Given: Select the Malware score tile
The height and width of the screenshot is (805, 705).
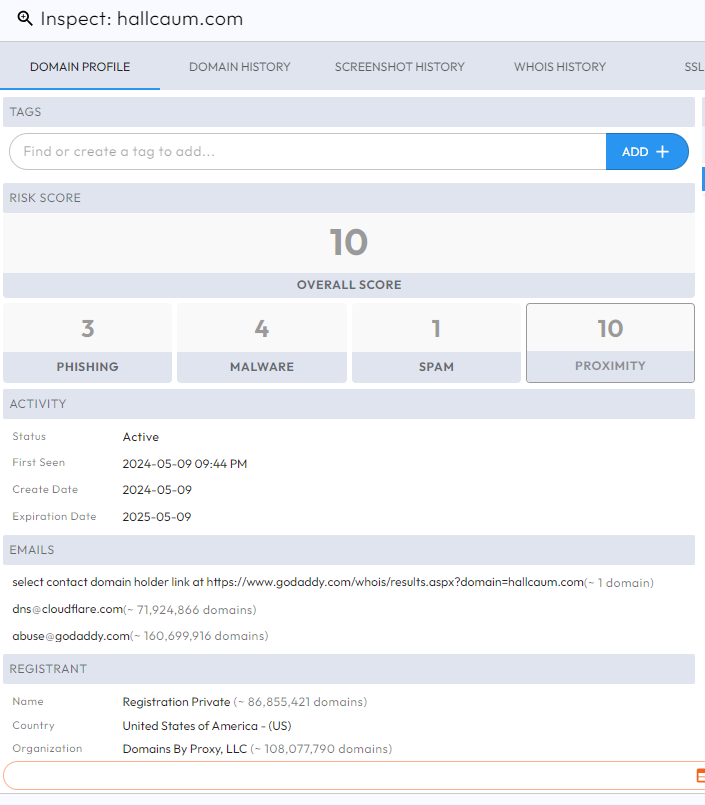Looking at the screenshot, I should pos(262,343).
